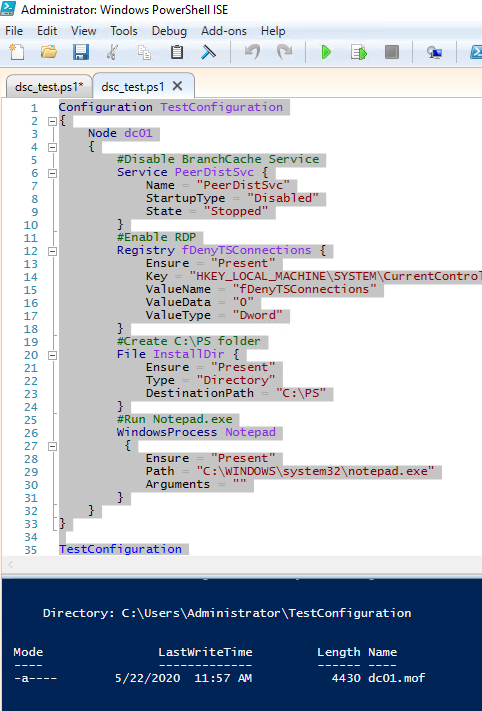Collapse the Node dc01 block at line 4
This screenshot has width=482, height=711.
[x=53, y=147]
